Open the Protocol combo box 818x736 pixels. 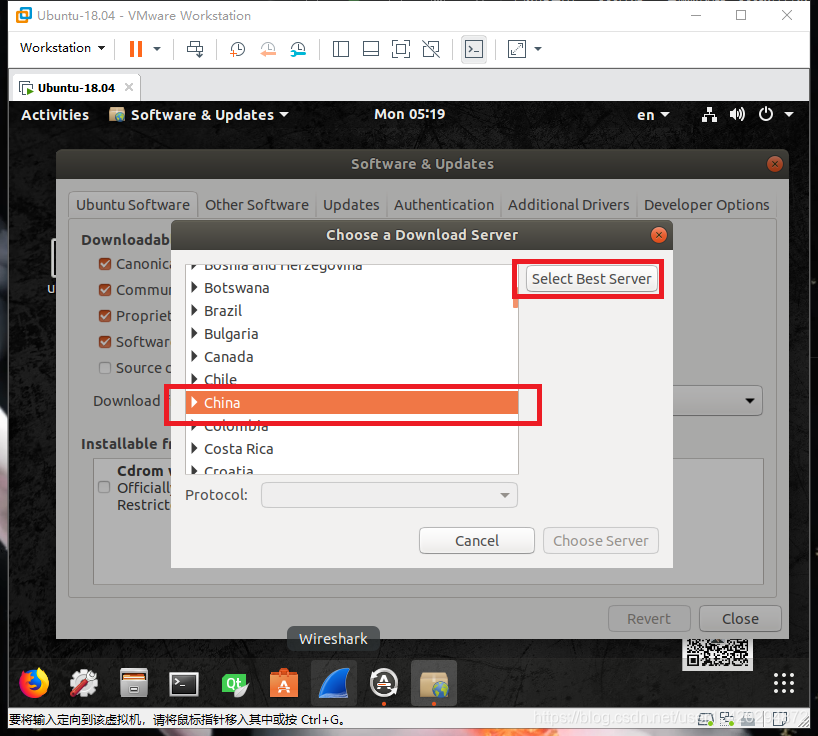(x=389, y=494)
